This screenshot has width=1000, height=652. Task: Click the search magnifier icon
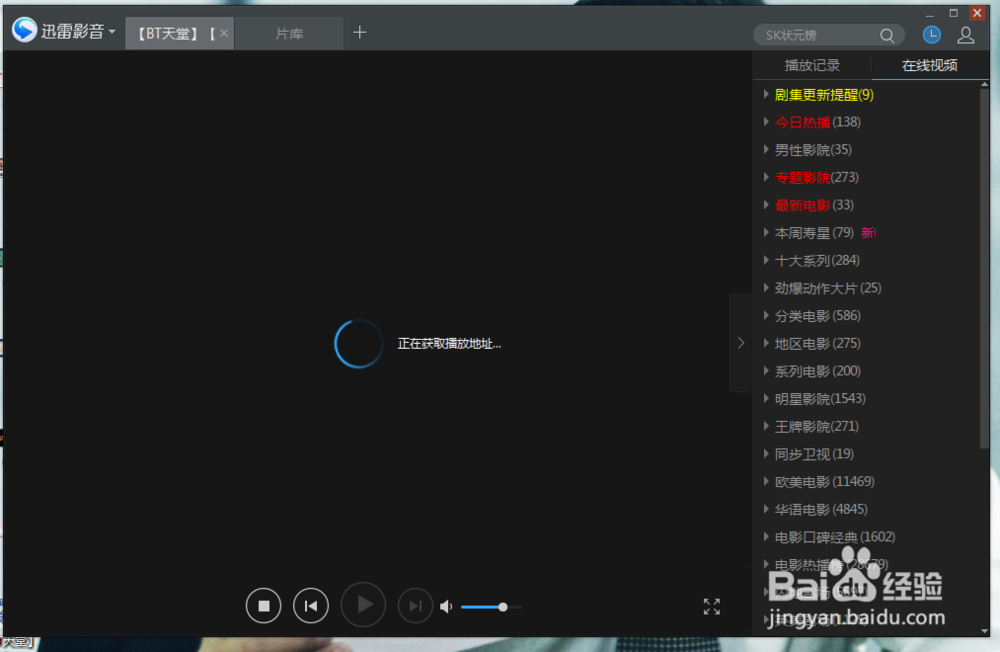(x=887, y=35)
